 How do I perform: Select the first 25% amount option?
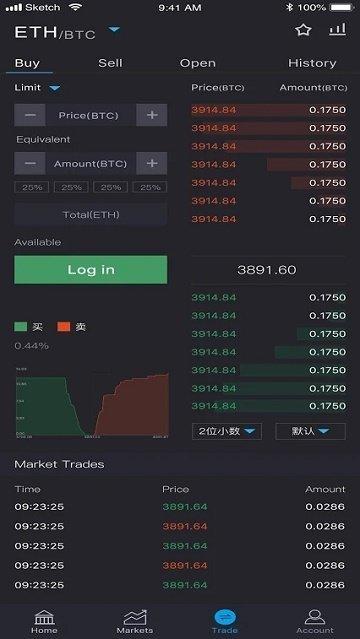(32, 187)
